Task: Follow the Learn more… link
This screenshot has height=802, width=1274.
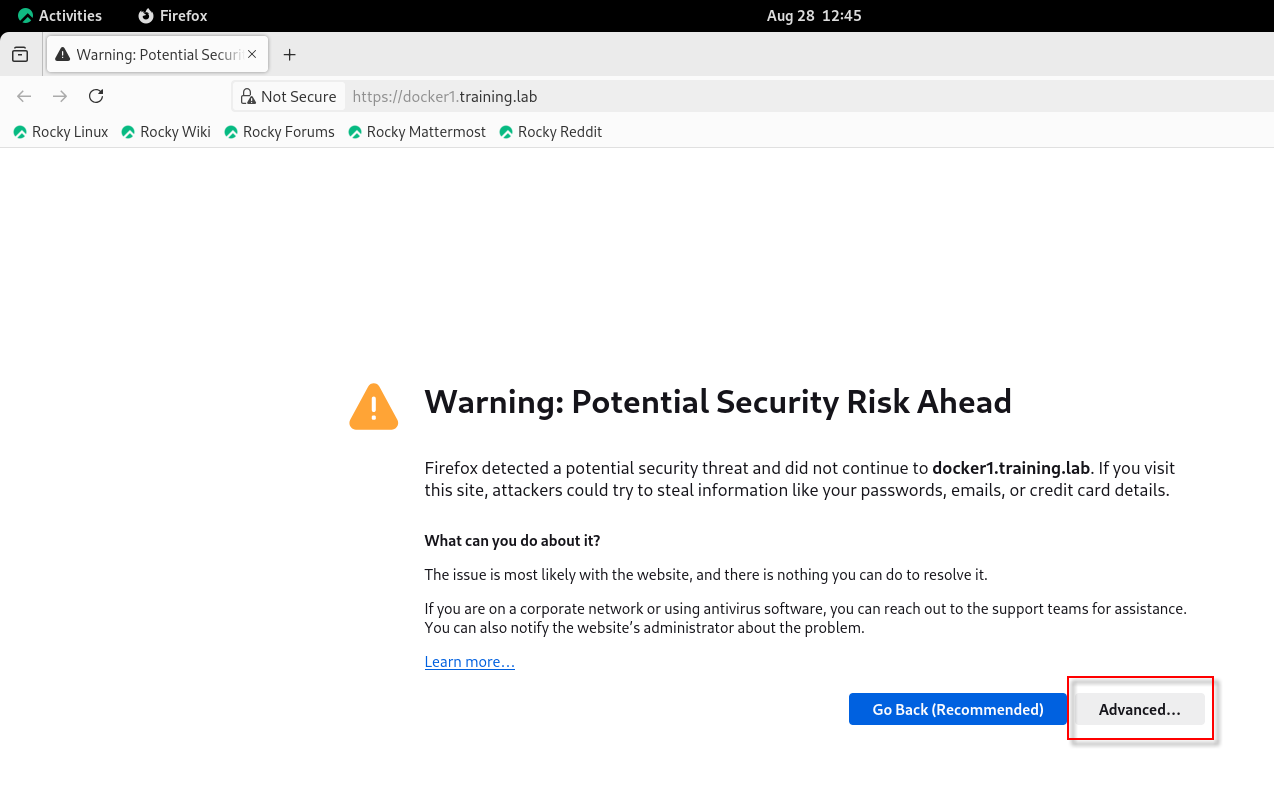Action: click(x=469, y=662)
